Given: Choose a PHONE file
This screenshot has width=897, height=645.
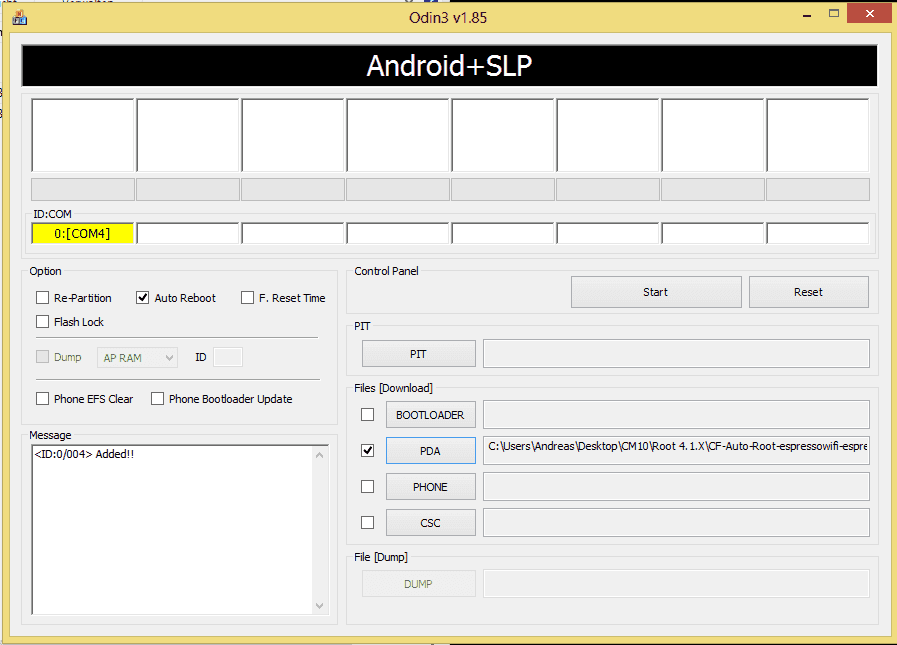Looking at the screenshot, I should click(430, 487).
